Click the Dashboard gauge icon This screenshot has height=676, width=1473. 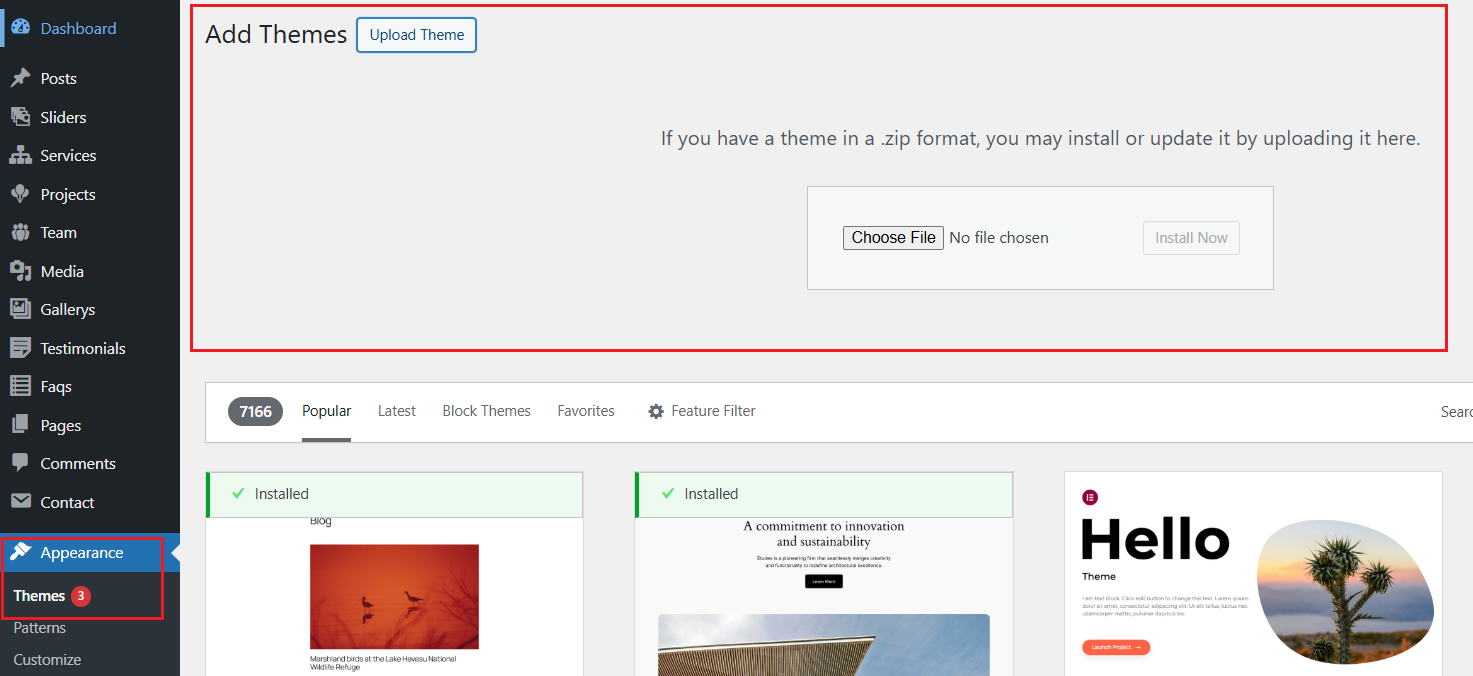tap(20, 28)
